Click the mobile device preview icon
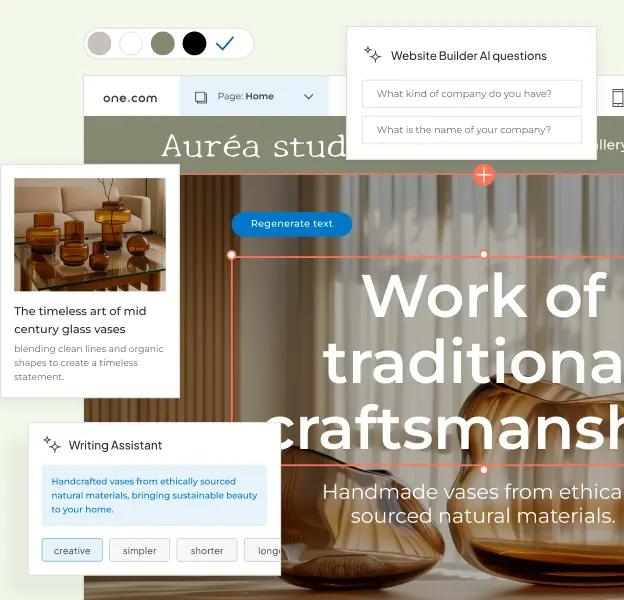The width and height of the screenshot is (624, 600). pos(617,97)
